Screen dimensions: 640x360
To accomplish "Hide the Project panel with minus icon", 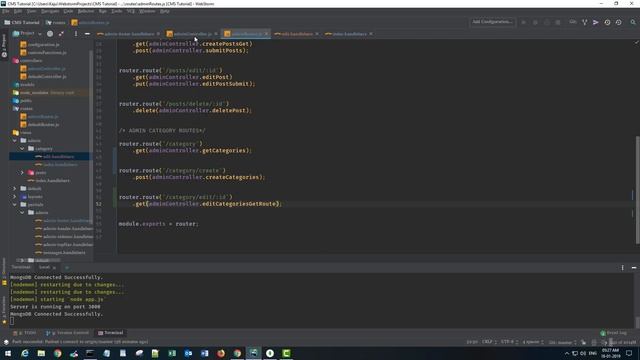I will click(87, 34).
